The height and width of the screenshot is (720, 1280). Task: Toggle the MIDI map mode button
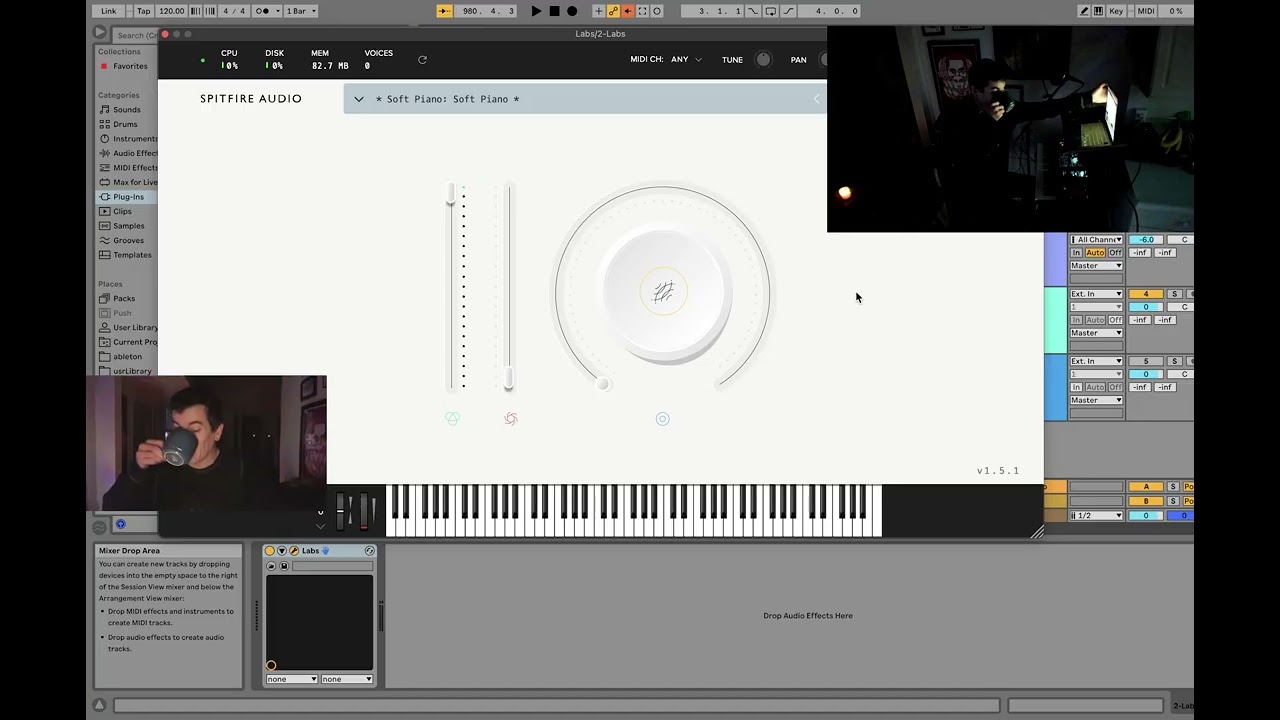click(1146, 11)
